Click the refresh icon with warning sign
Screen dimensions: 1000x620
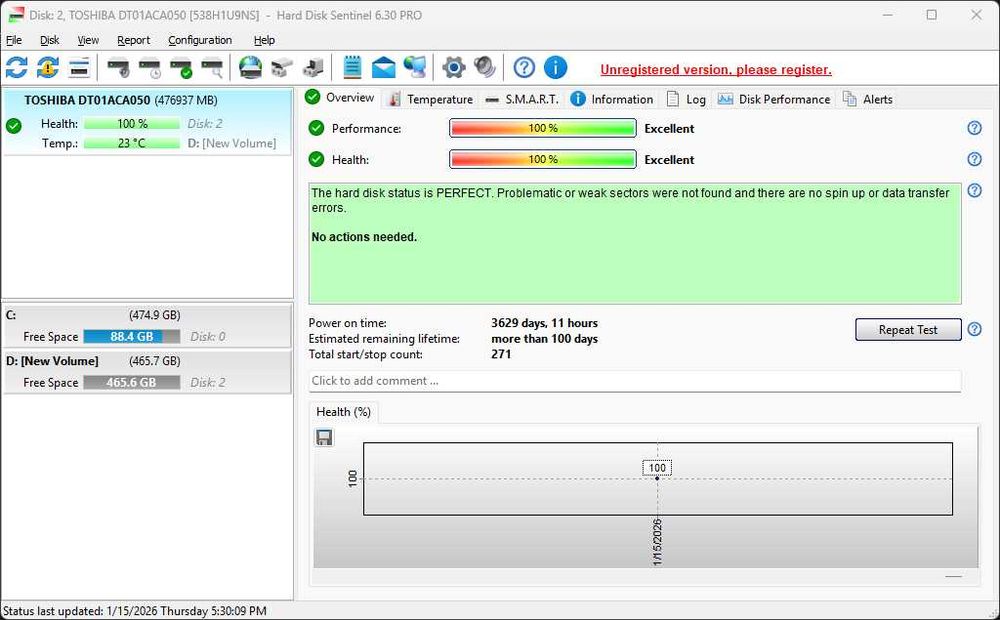[48, 67]
